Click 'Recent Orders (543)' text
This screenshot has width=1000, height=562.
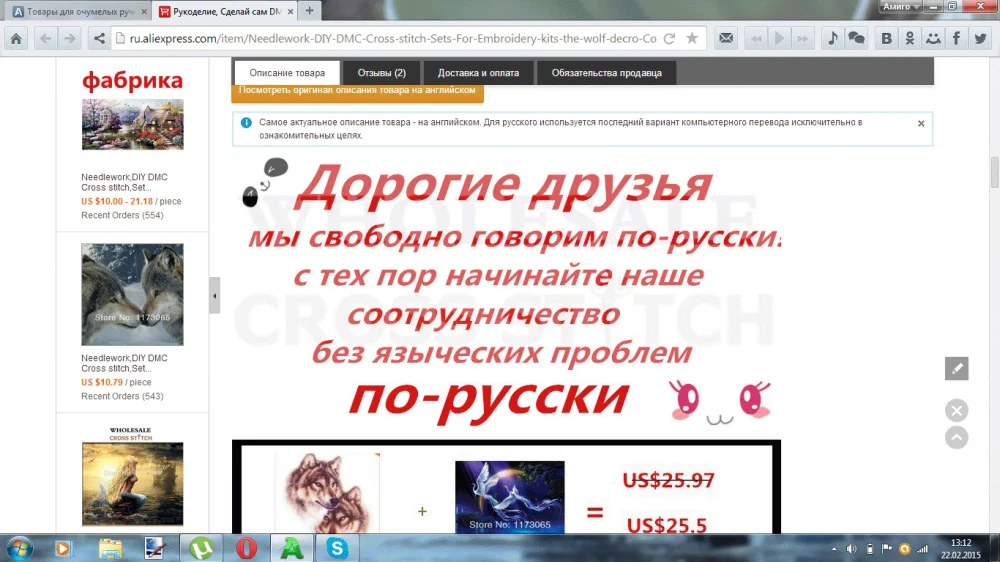point(122,396)
